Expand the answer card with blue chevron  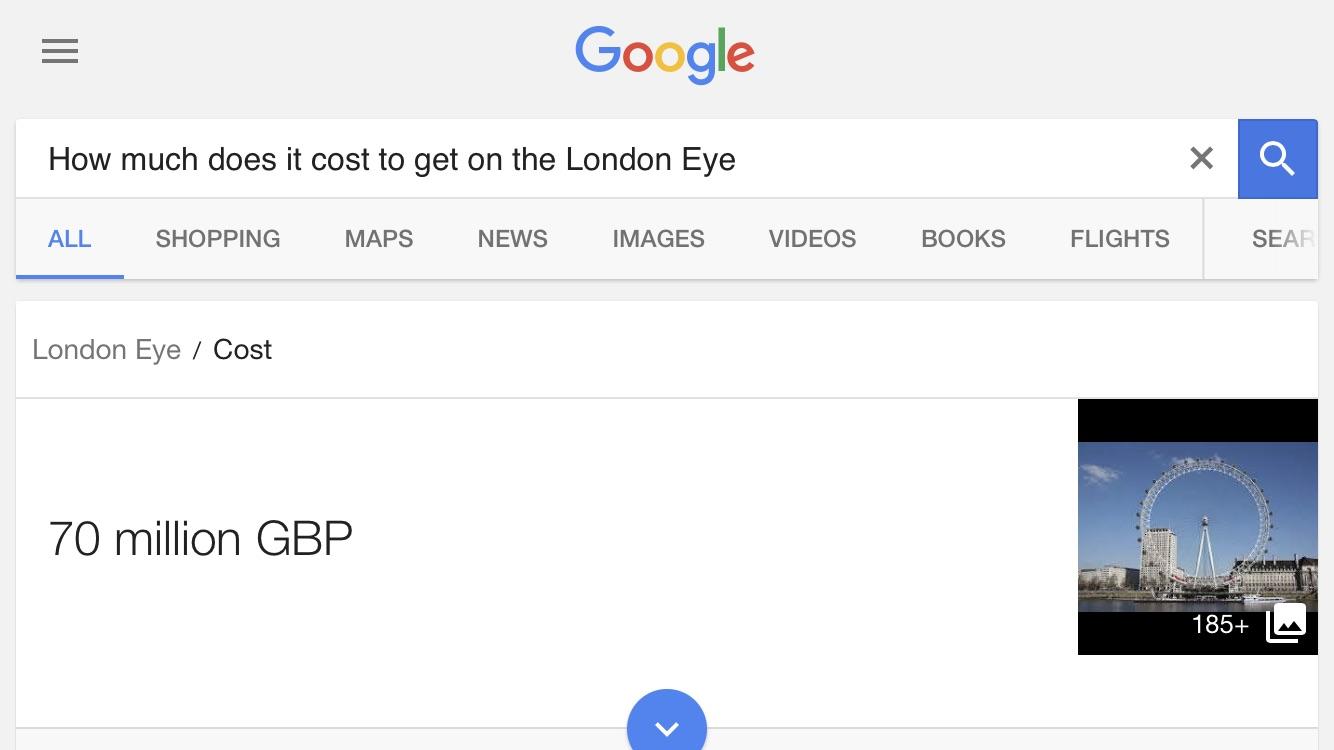tap(667, 722)
